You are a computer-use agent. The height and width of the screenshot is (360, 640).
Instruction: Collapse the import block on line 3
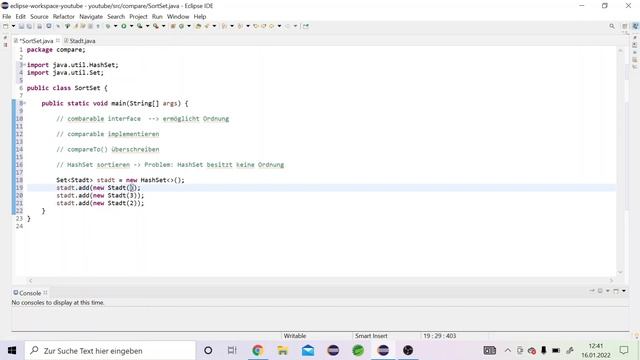point(24,65)
